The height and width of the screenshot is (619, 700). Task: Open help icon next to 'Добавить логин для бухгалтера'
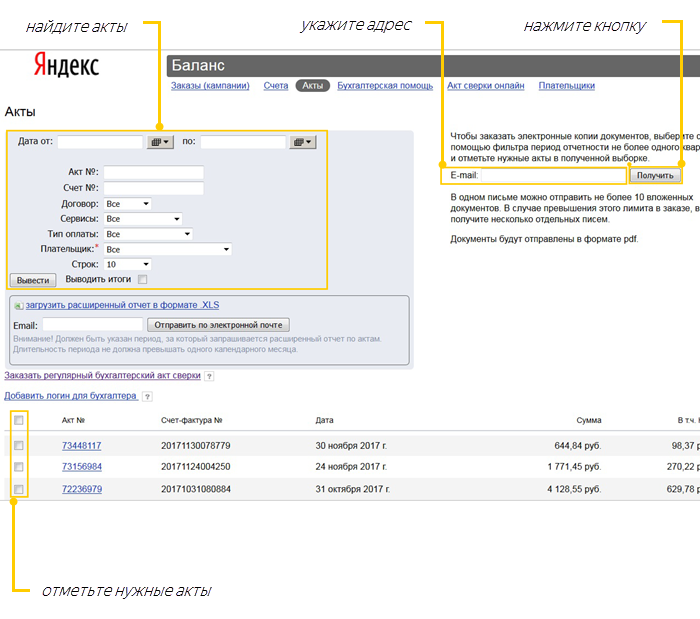[x=147, y=396]
